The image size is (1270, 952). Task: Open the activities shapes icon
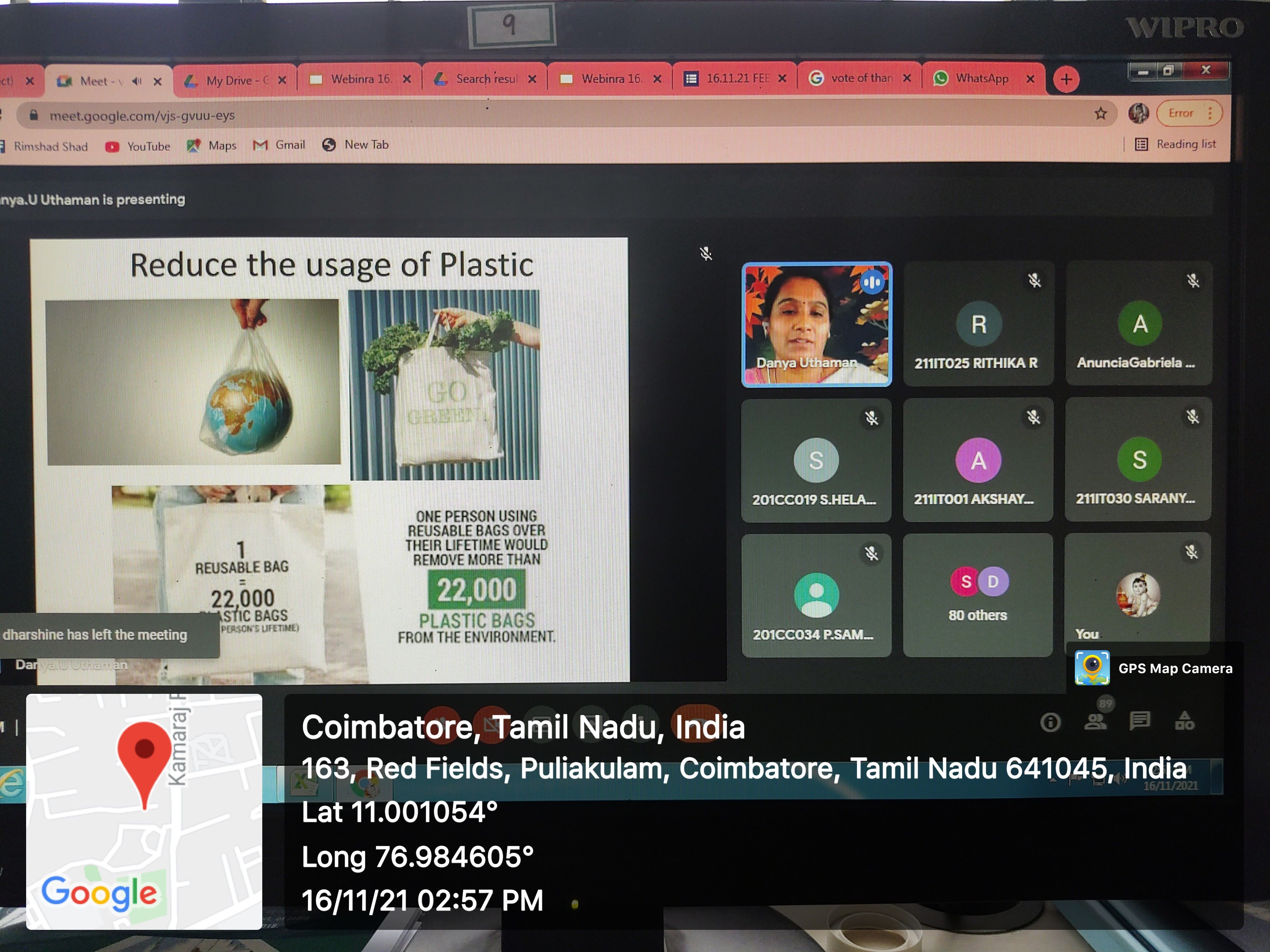point(1184,721)
